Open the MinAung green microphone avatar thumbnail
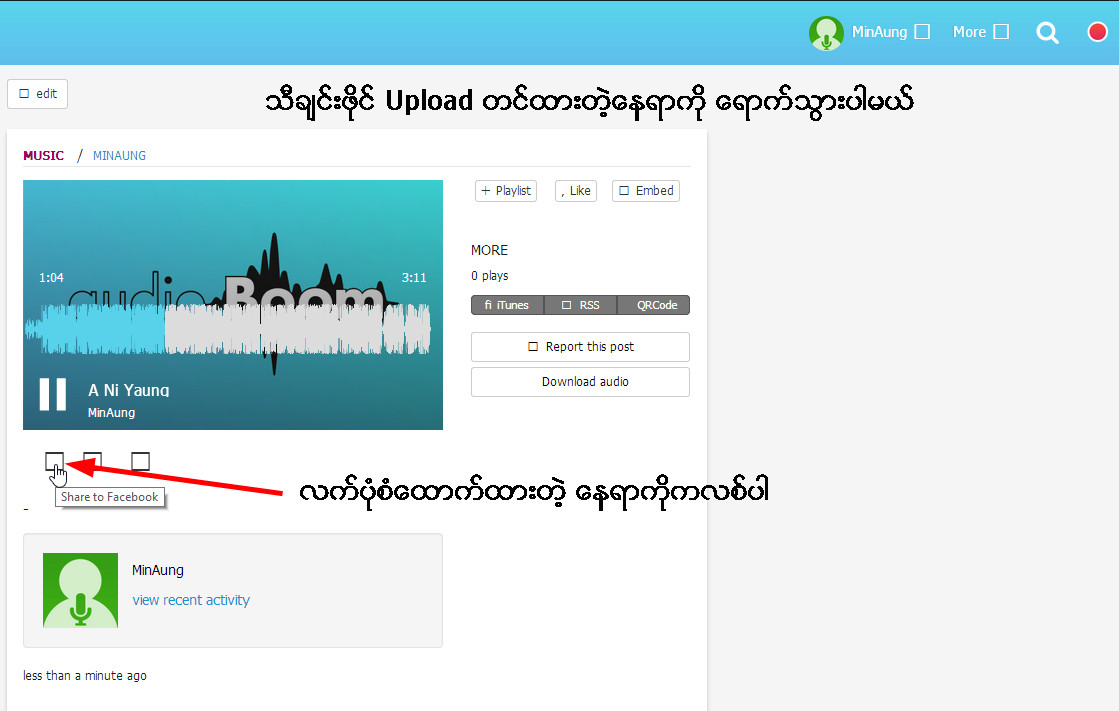This screenshot has width=1119, height=711. 81,590
